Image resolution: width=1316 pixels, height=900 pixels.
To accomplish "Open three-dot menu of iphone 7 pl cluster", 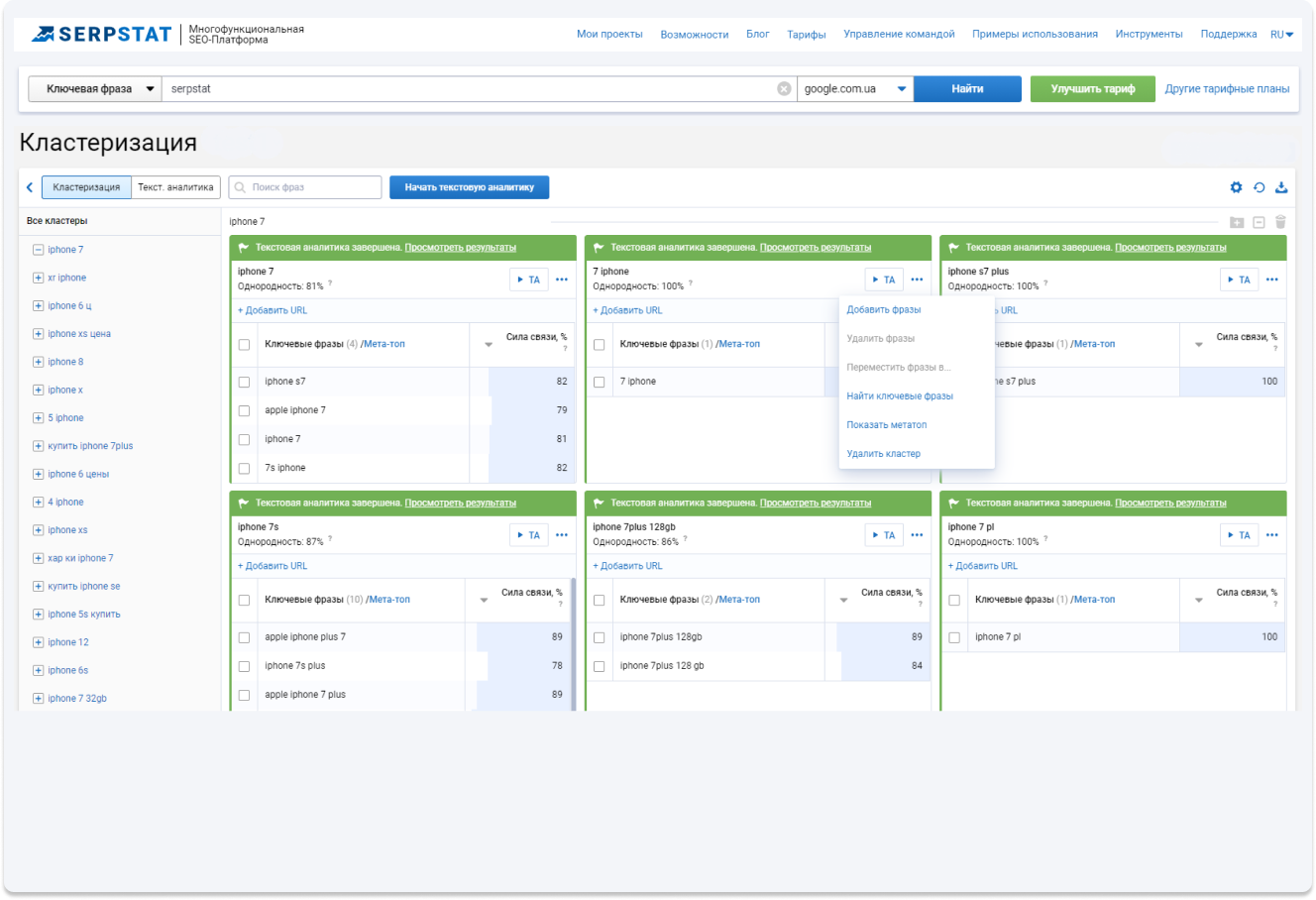I will [1272, 535].
